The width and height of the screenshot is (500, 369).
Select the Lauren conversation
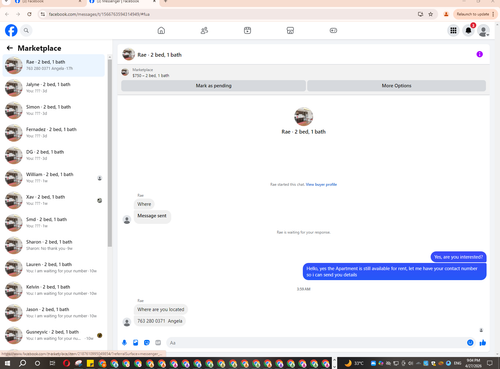tap(54, 268)
